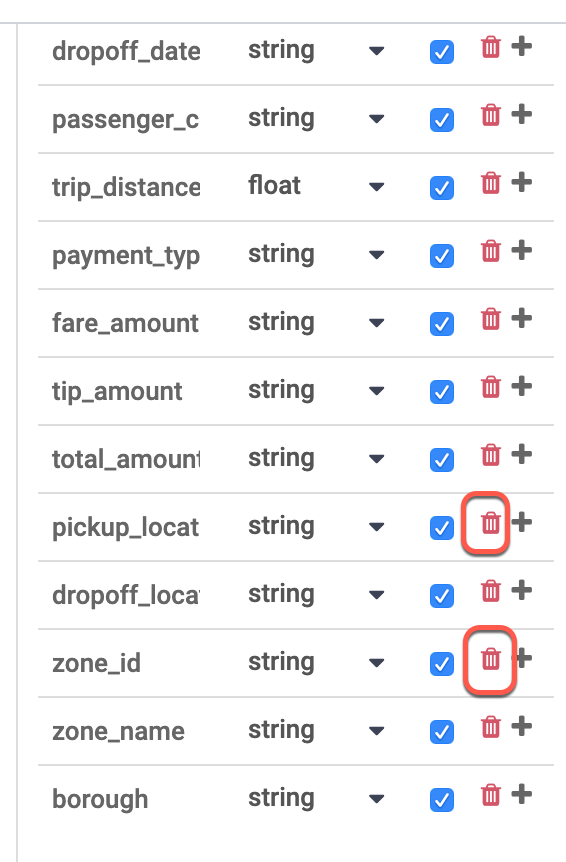
Task: Open the type dropdown for trip_distance float
Action: (376, 187)
